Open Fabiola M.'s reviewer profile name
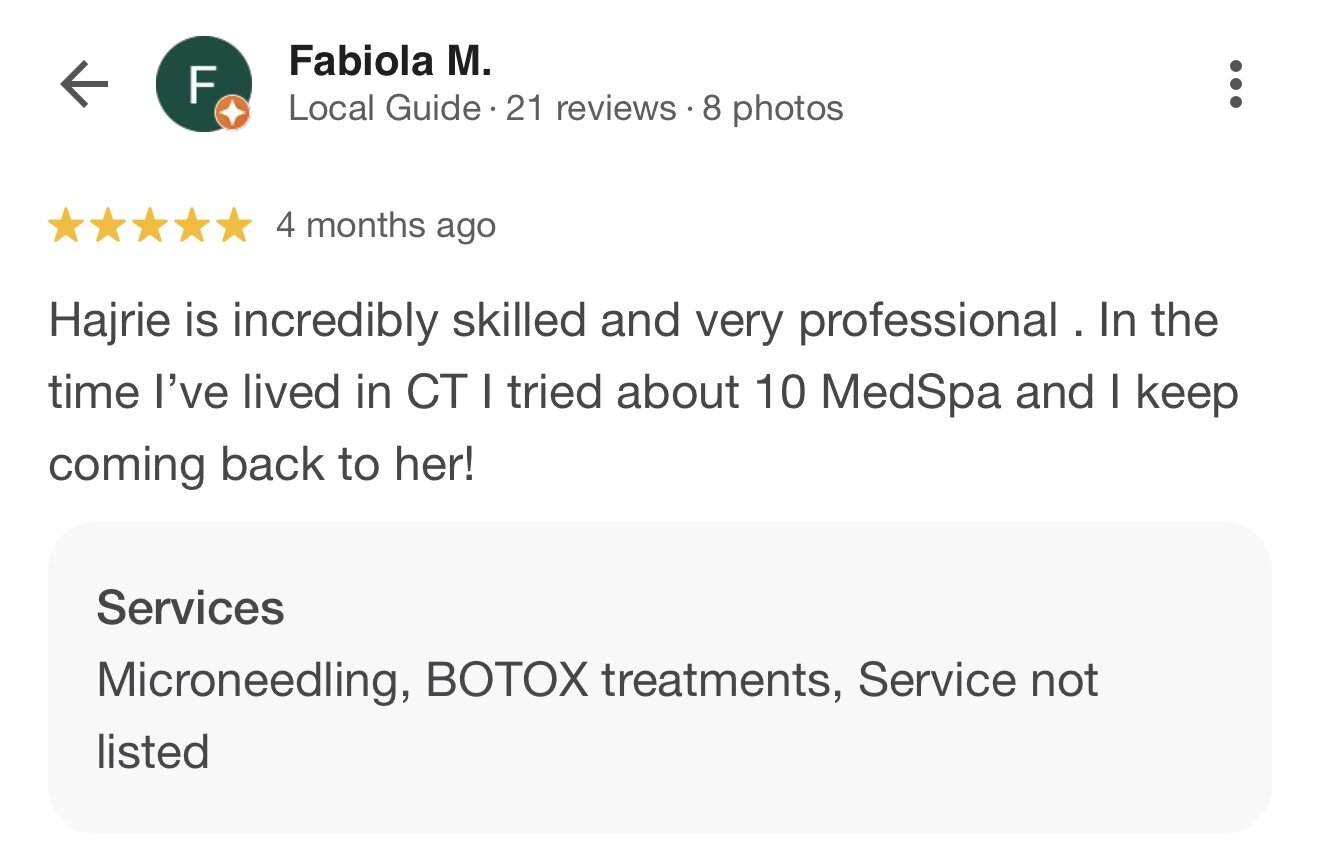 pyautogui.click(x=390, y=62)
